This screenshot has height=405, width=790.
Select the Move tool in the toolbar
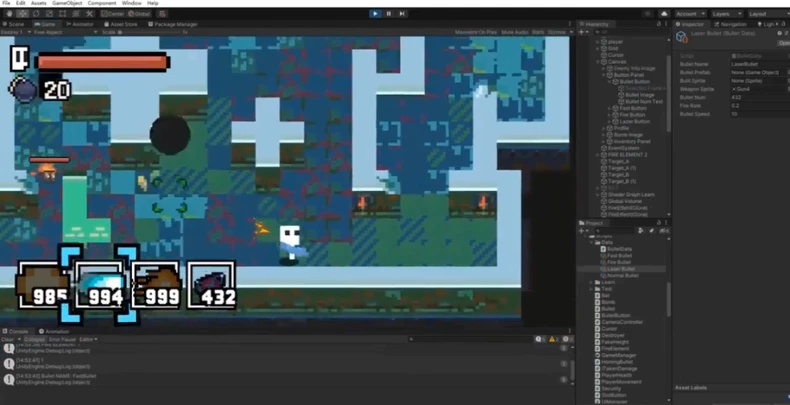coord(23,14)
